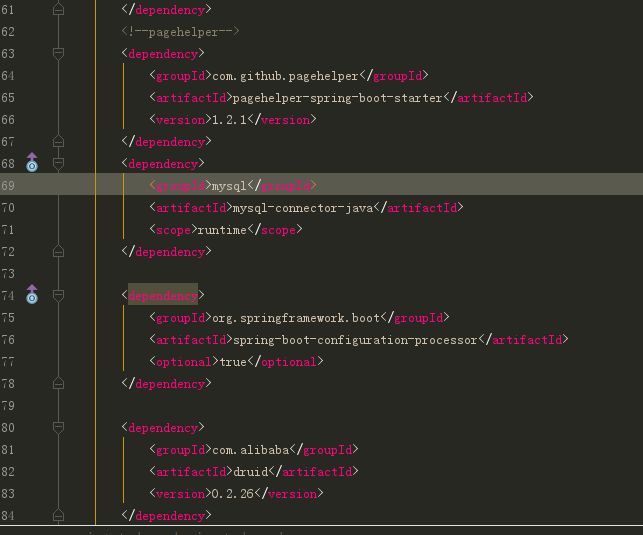The image size is (643, 535).
Task: Collapse the druid dependency block at line 80
Action: (x=58, y=427)
